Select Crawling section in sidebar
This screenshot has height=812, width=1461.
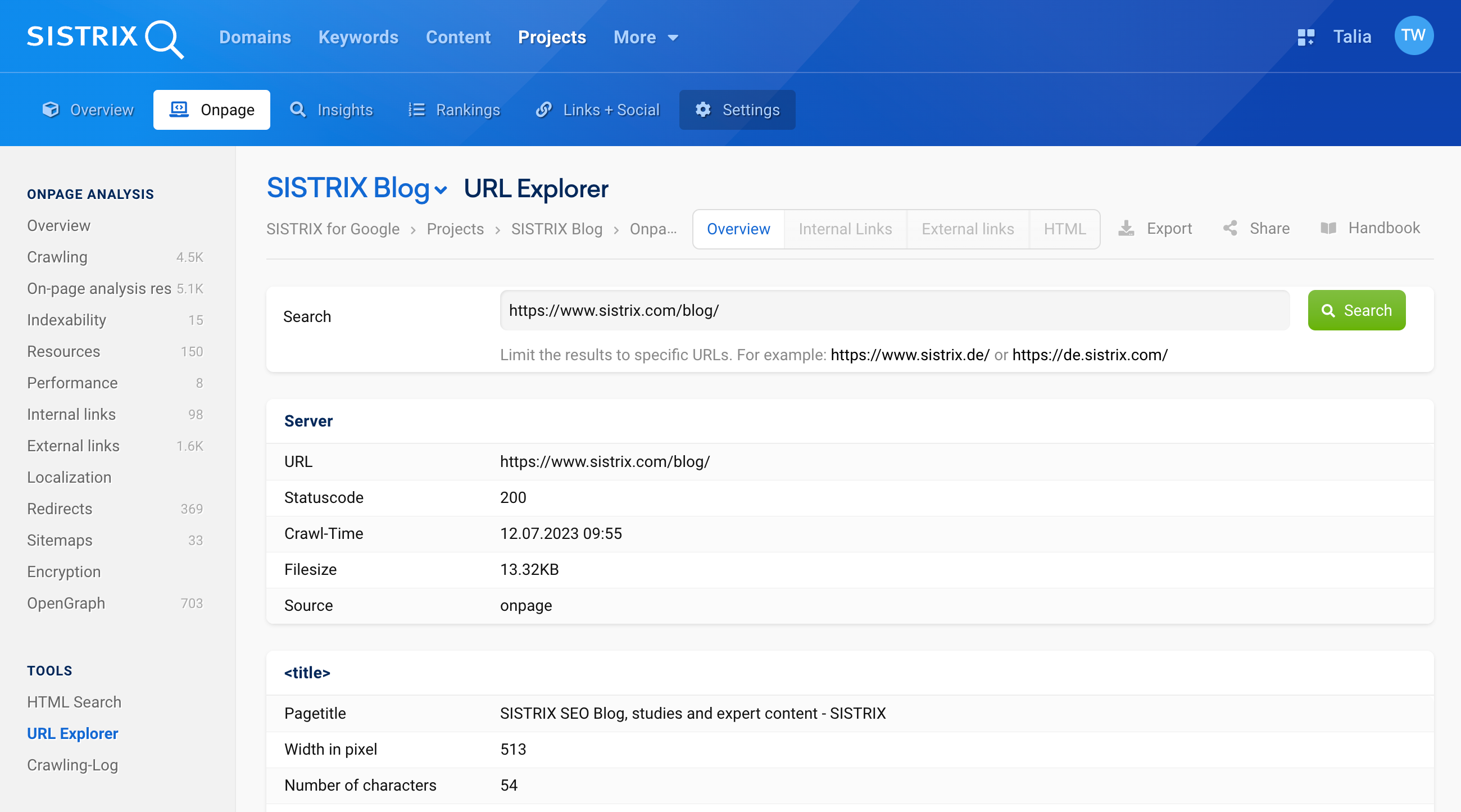pyautogui.click(x=57, y=257)
